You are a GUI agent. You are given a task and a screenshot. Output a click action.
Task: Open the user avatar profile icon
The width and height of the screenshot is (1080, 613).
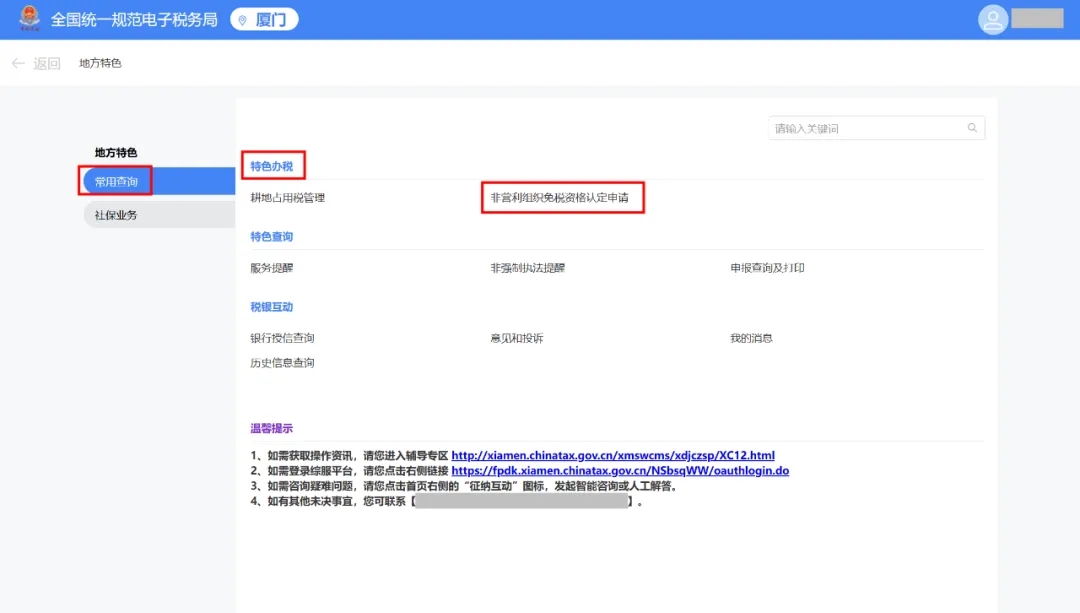point(993,19)
